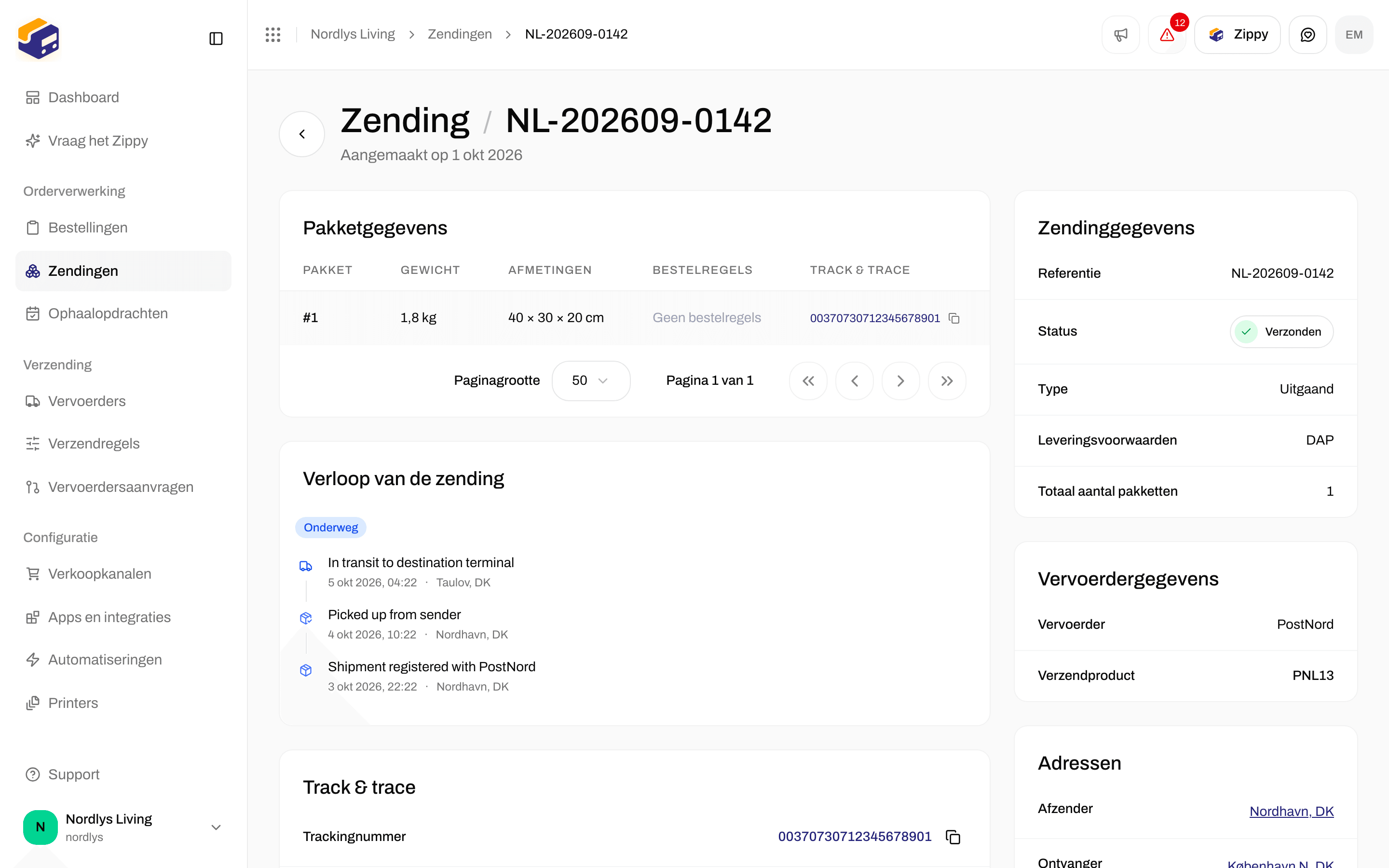The width and height of the screenshot is (1389, 868).
Task: Open Bestellingen in the sidebar
Action: pyautogui.click(x=123, y=227)
